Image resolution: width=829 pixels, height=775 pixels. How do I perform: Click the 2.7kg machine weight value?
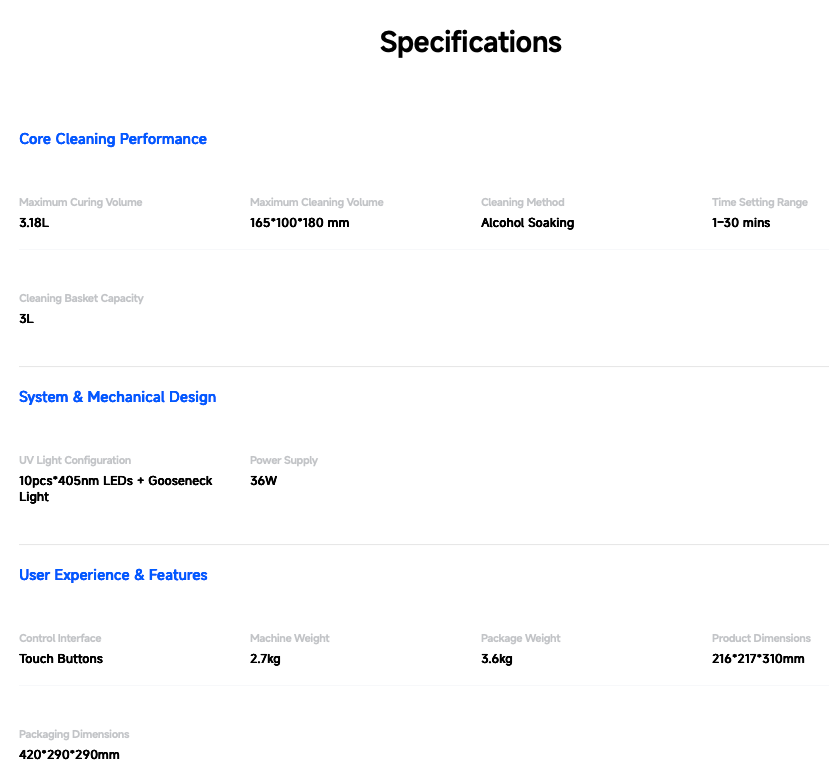point(265,659)
